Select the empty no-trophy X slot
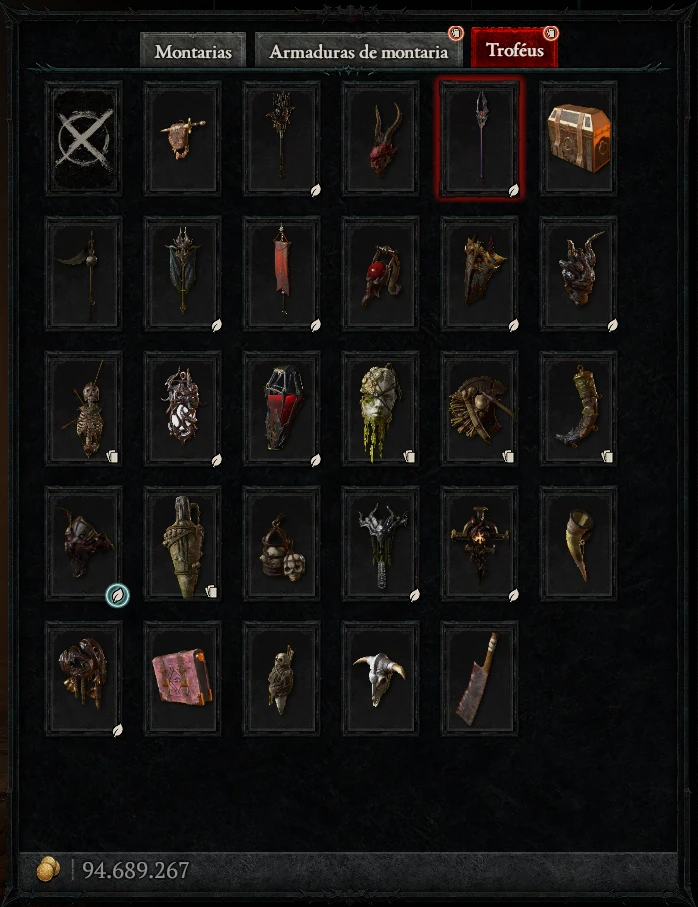 (84, 139)
